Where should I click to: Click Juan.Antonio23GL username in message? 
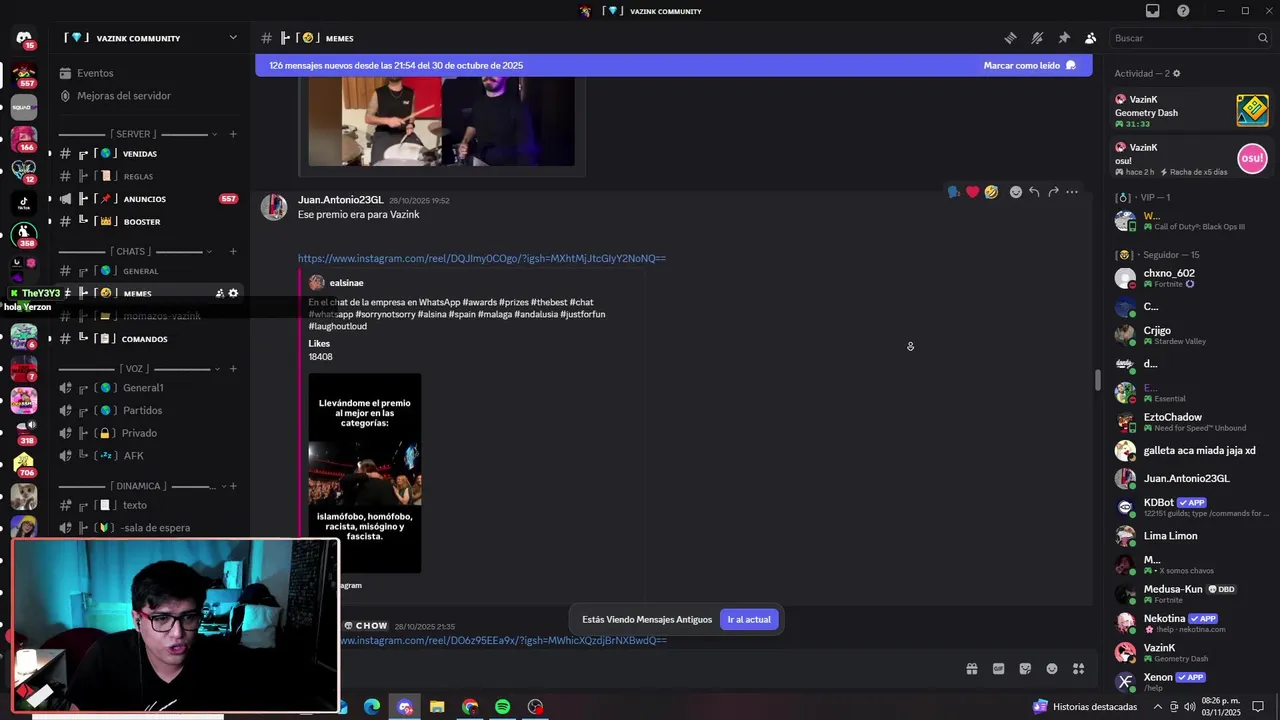[340, 200]
